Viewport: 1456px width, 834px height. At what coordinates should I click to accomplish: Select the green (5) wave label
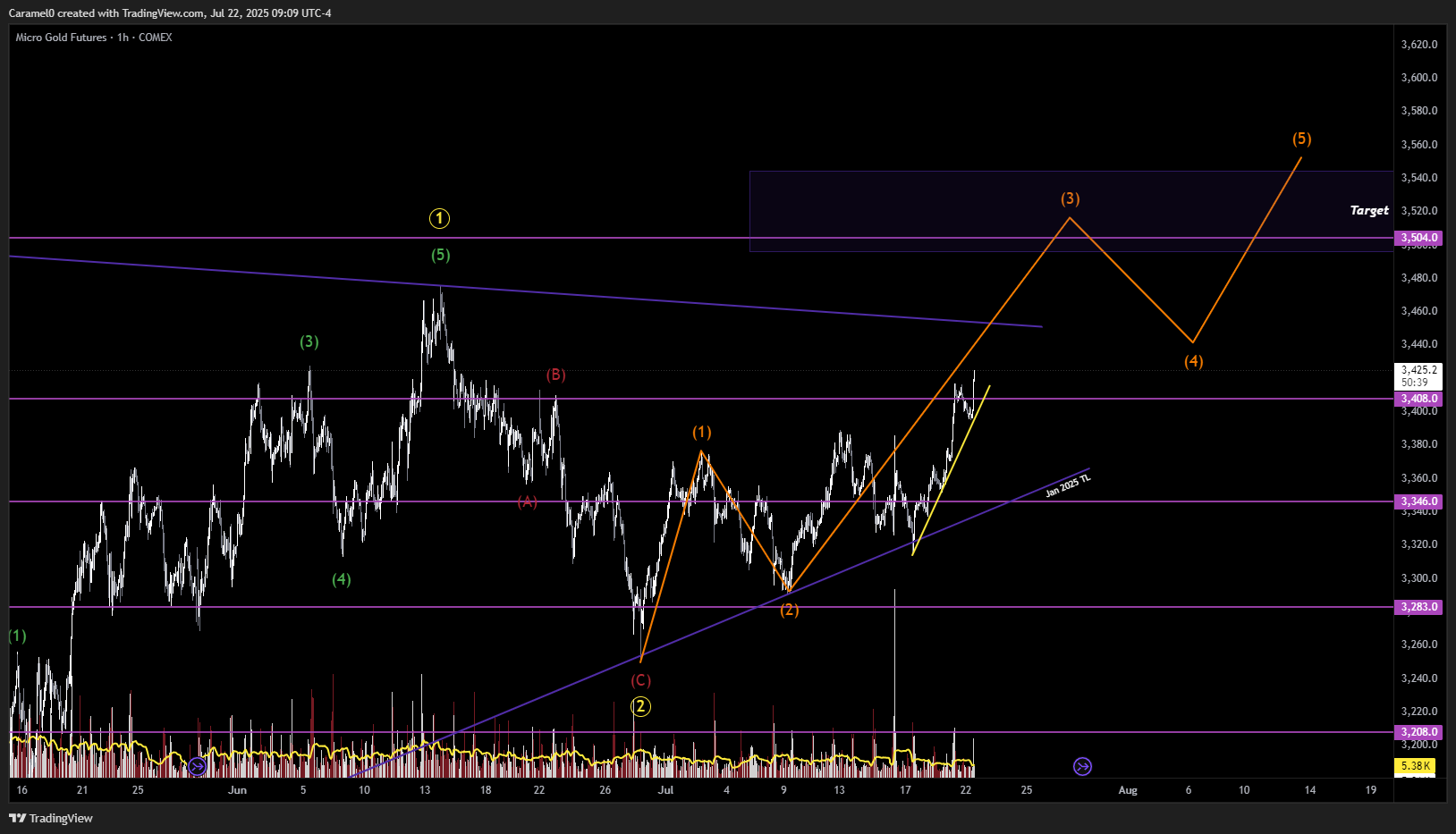coord(441,255)
